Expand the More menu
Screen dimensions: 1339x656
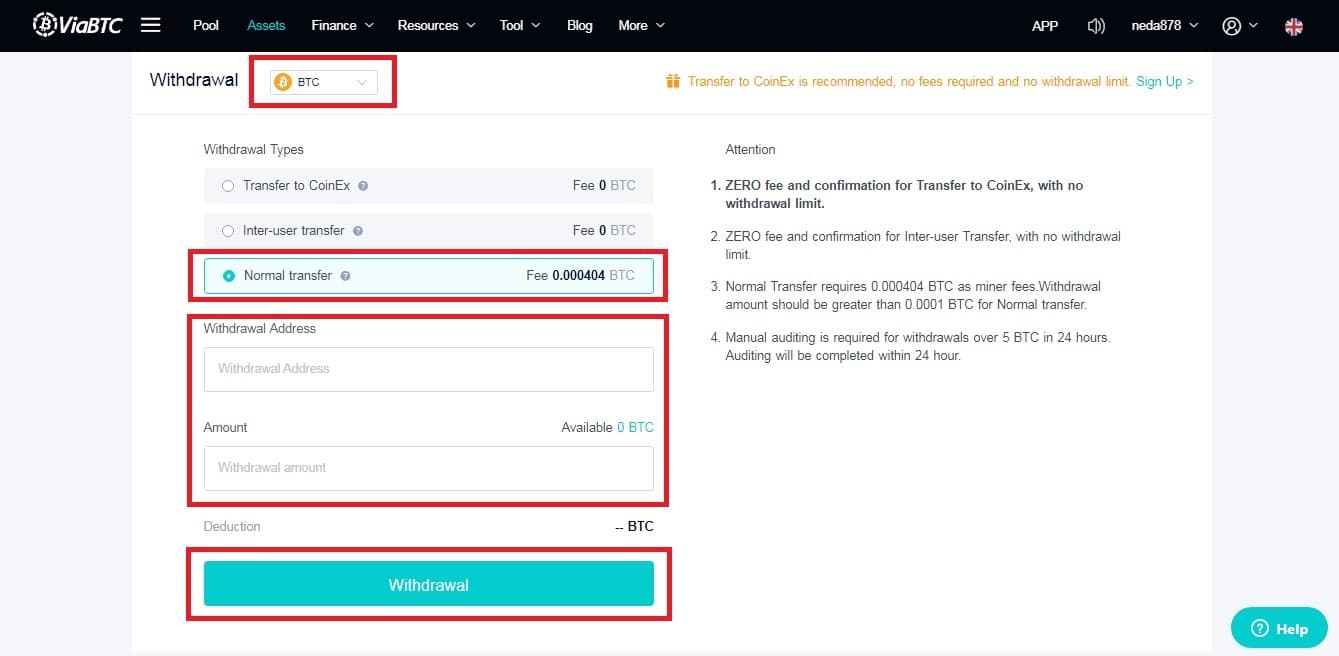click(x=641, y=26)
